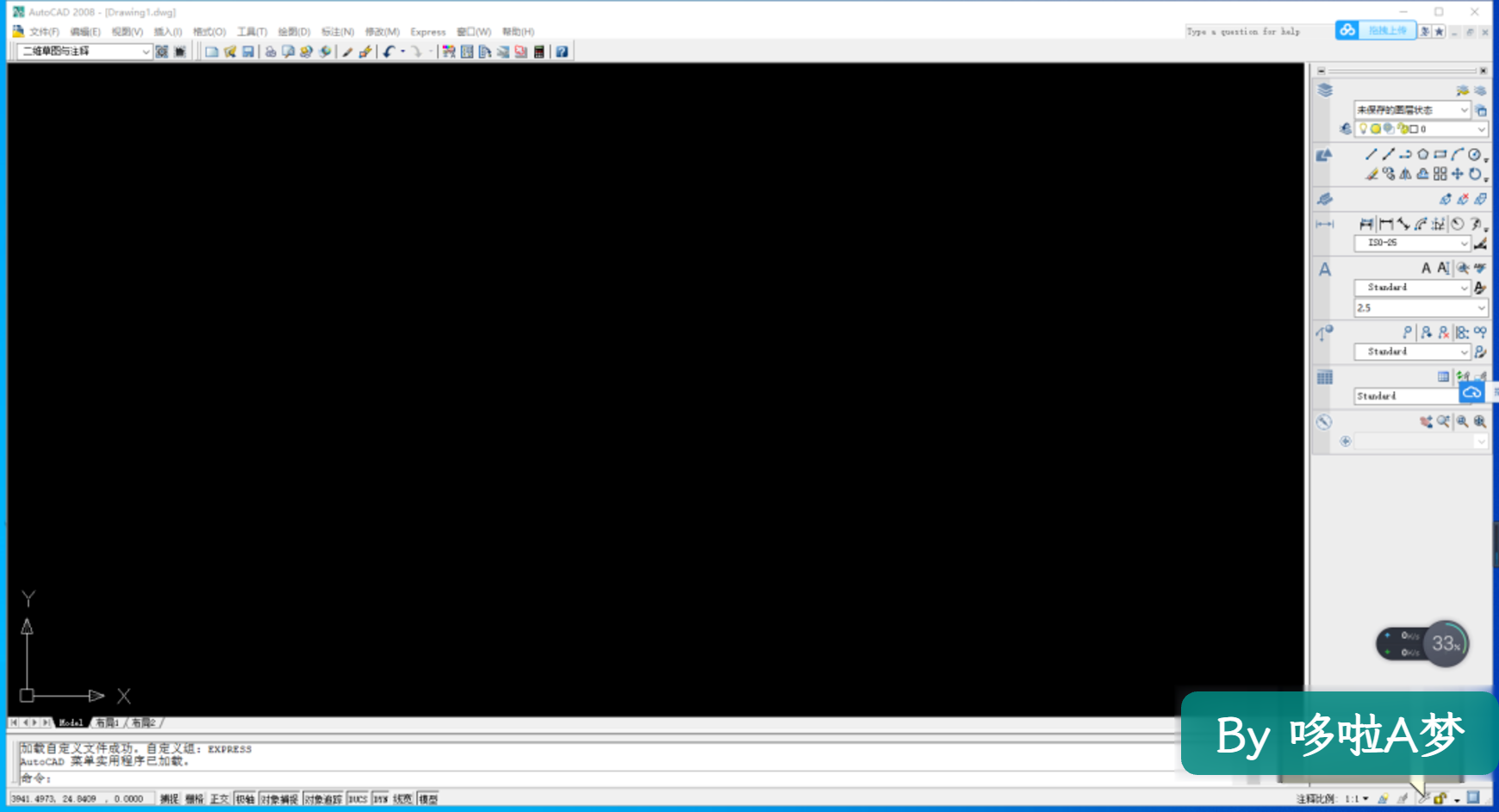The width and height of the screenshot is (1499, 812).
Task: Select the Mirror tool in dashboard
Action: click(x=1405, y=174)
